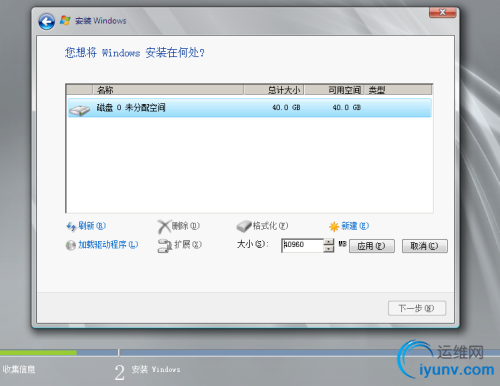Click the size field containing 40960

(302, 245)
